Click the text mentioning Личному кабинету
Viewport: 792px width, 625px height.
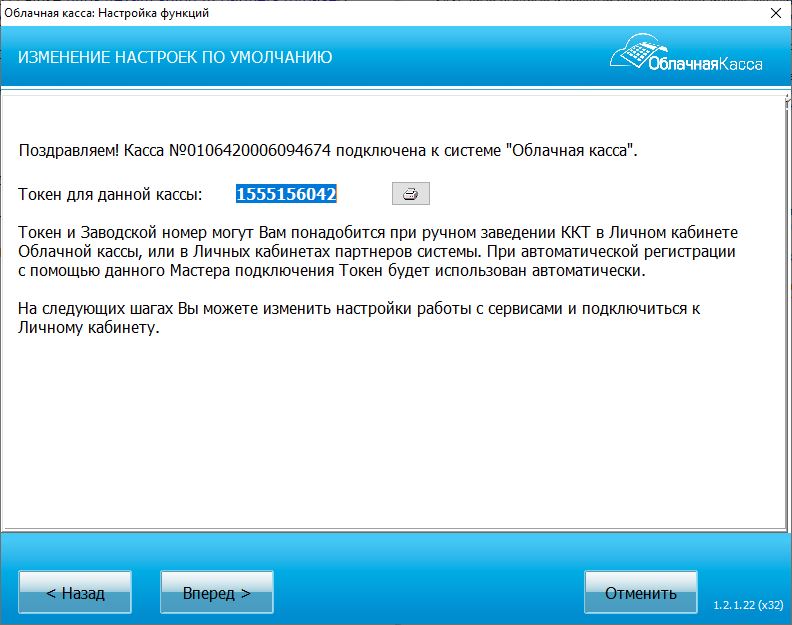[x=88, y=328]
